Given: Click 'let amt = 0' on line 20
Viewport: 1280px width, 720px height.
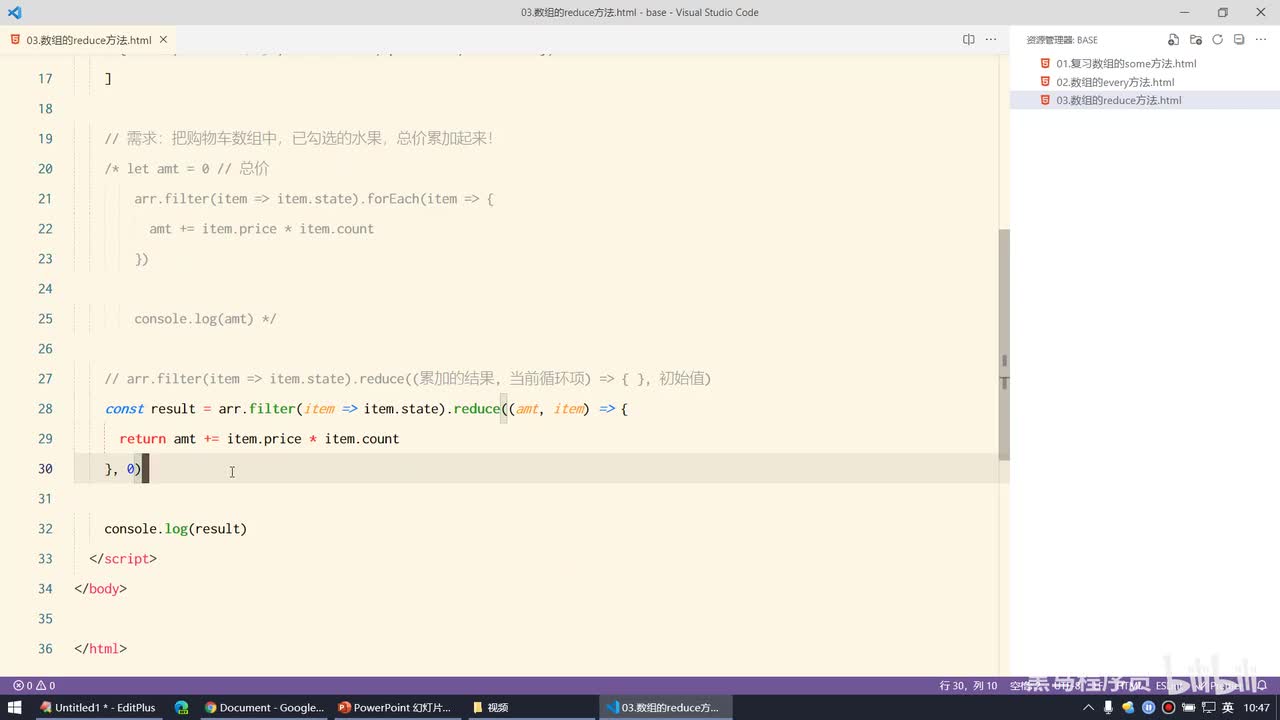Looking at the screenshot, I should [168, 169].
